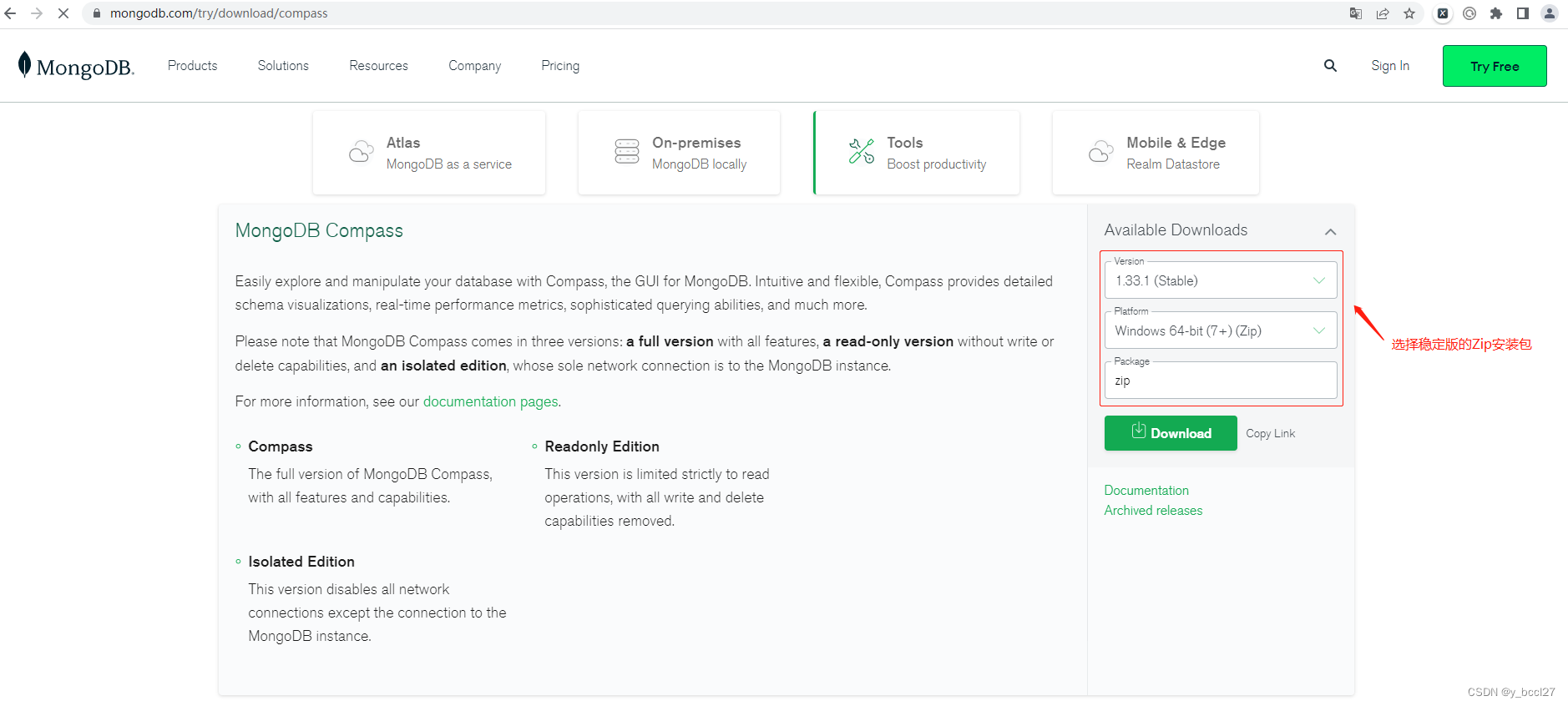Open the Resources menu

click(379, 66)
